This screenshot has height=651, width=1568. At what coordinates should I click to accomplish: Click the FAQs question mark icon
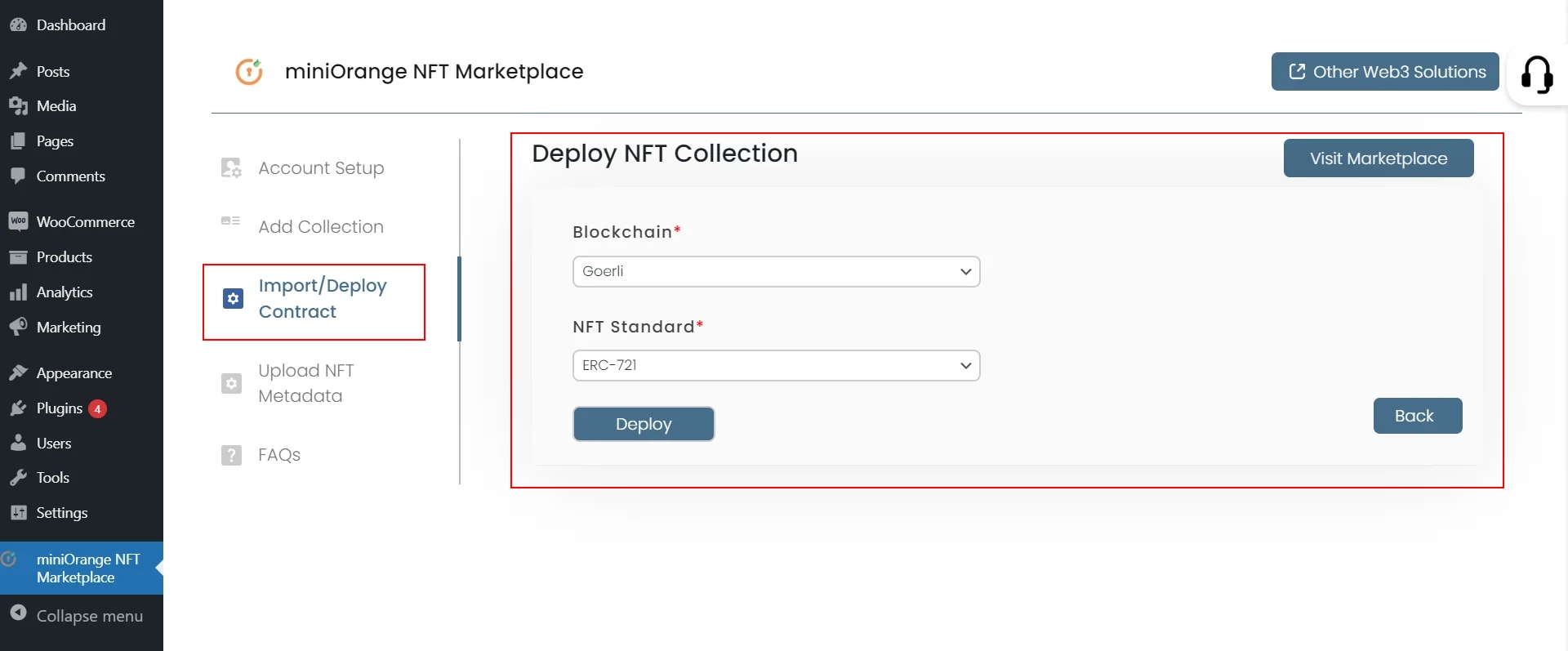(231, 455)
